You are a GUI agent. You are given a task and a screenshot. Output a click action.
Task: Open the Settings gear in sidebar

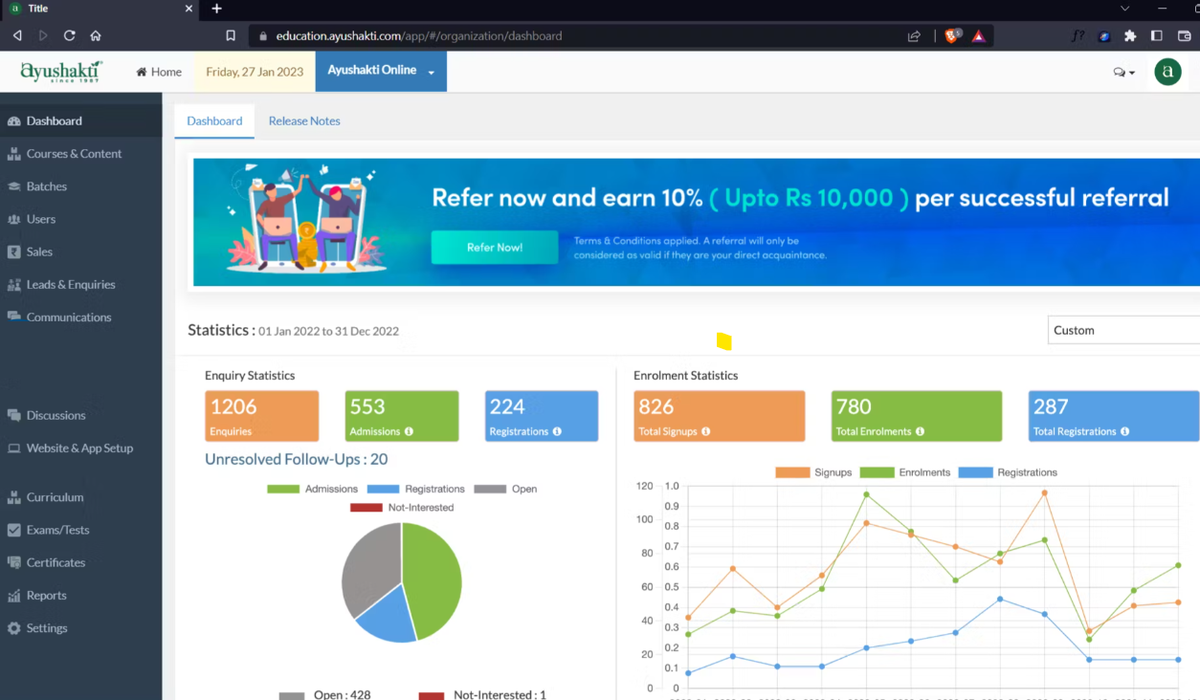pos(14,628)
